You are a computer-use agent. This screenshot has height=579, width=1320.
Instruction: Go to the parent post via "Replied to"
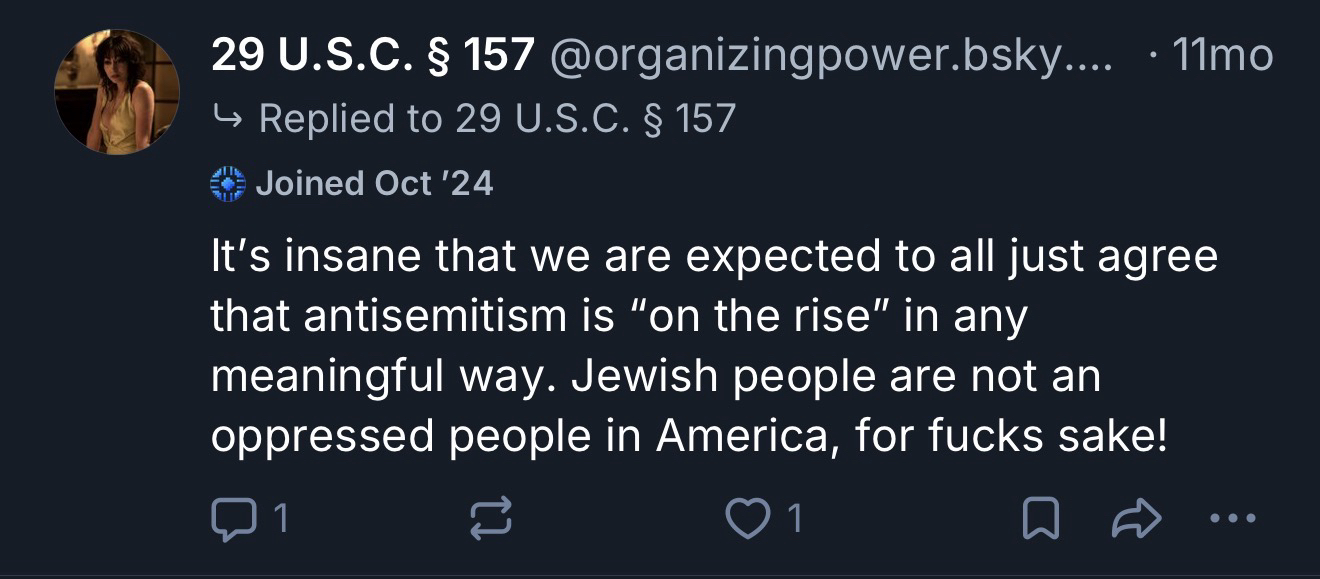click(x=497, y=119)
